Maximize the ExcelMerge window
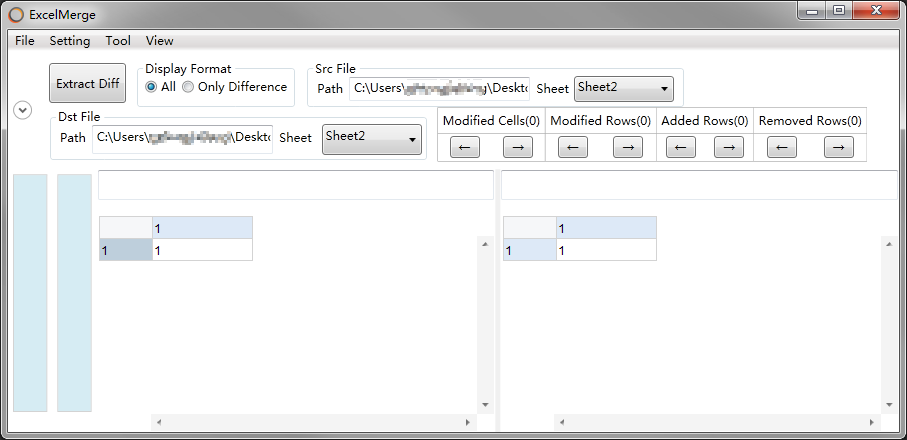This screenshot has height=440, width=907. (x=838, y=11)
